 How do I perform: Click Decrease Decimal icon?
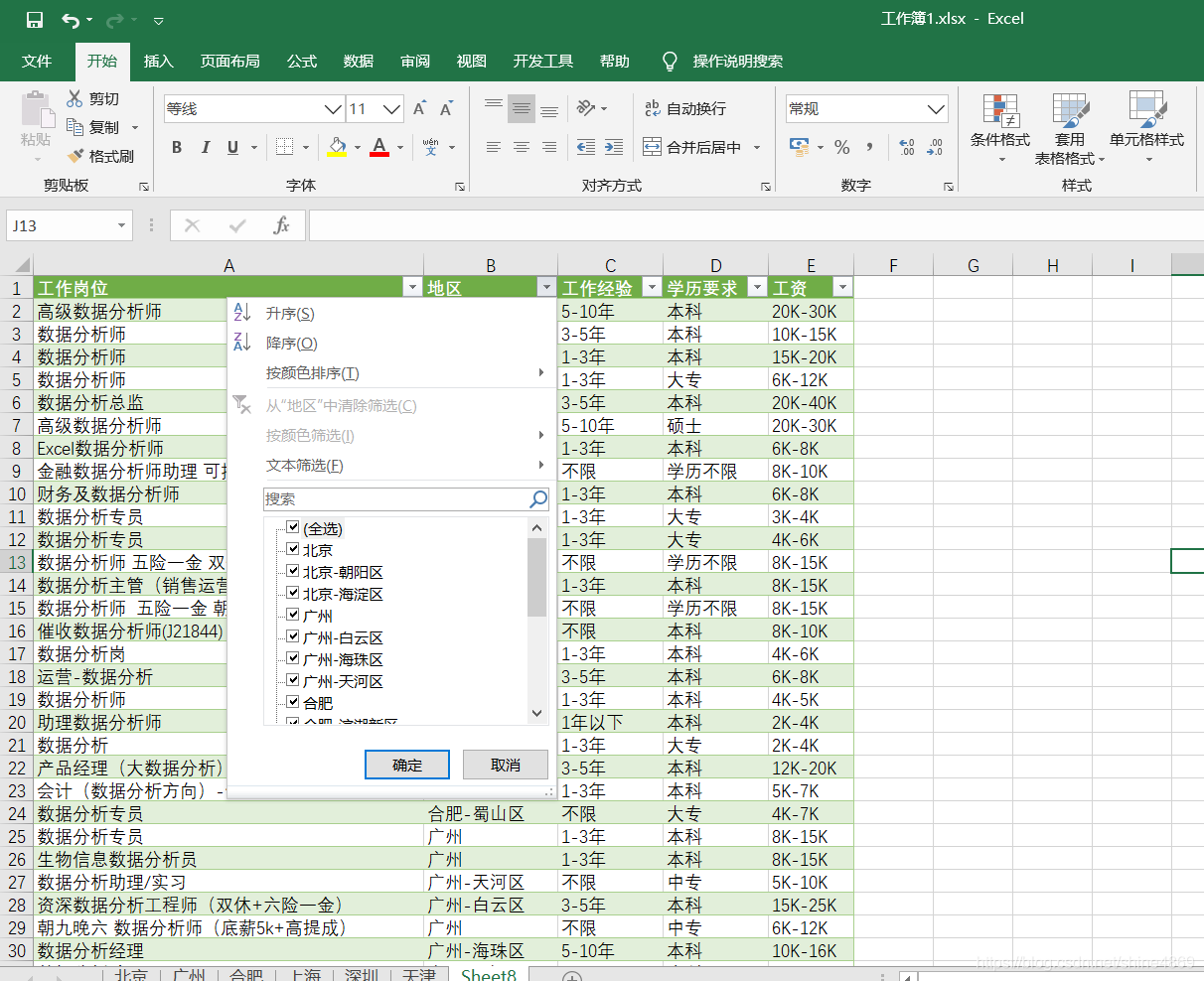[935, 147]
